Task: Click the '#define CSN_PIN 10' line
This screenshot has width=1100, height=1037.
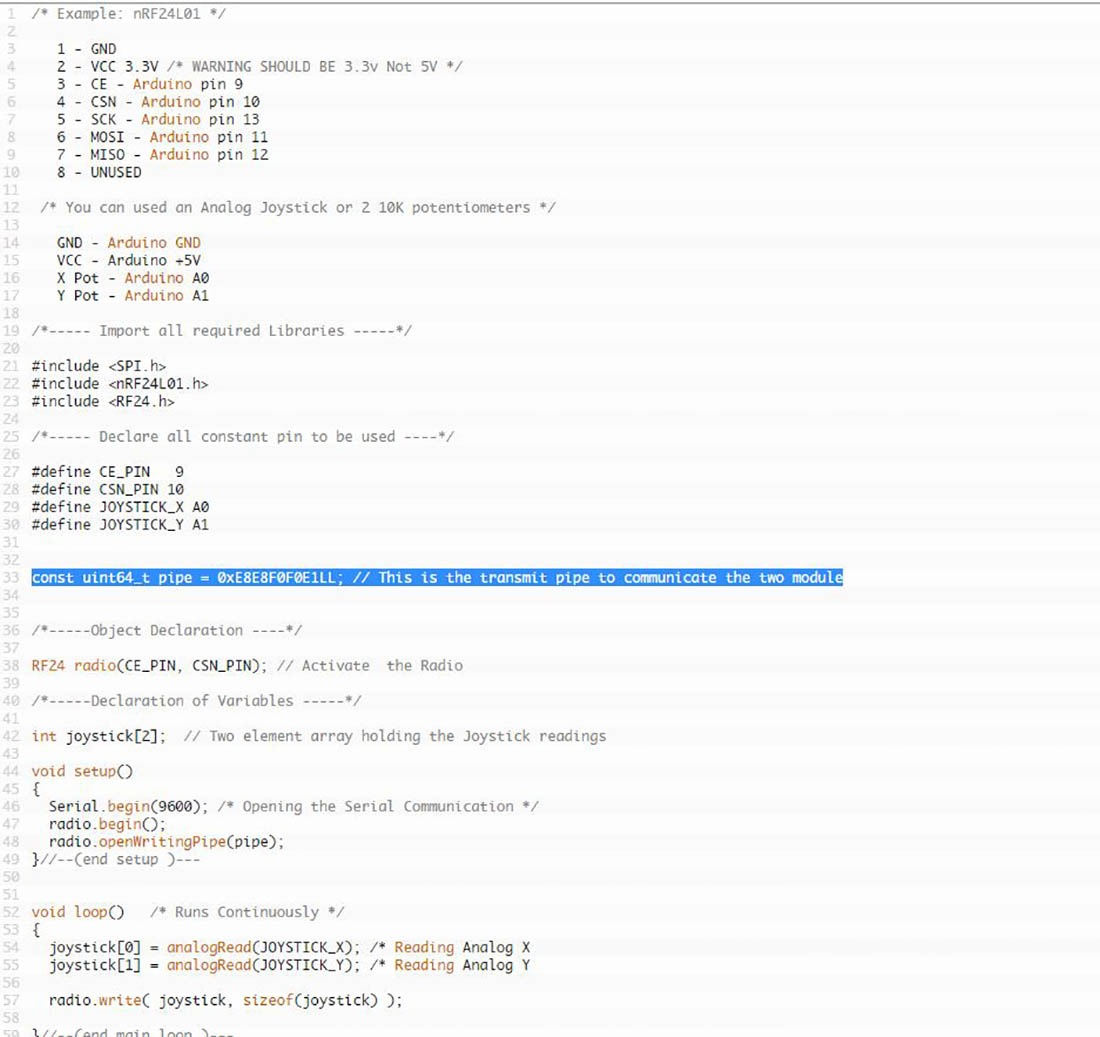Action: click(x=108, y=490)
